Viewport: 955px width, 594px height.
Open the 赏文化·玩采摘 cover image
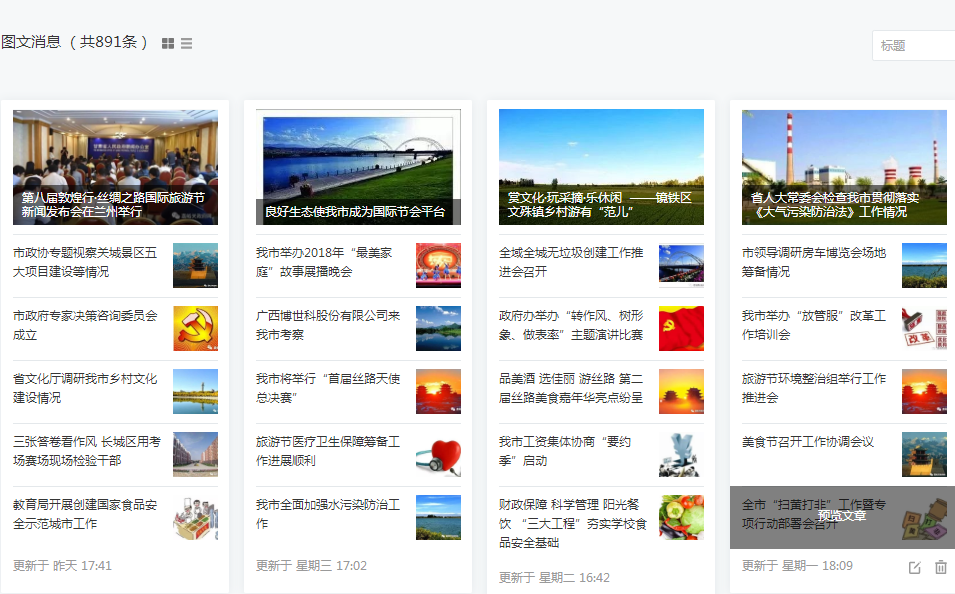pos(601,167)
